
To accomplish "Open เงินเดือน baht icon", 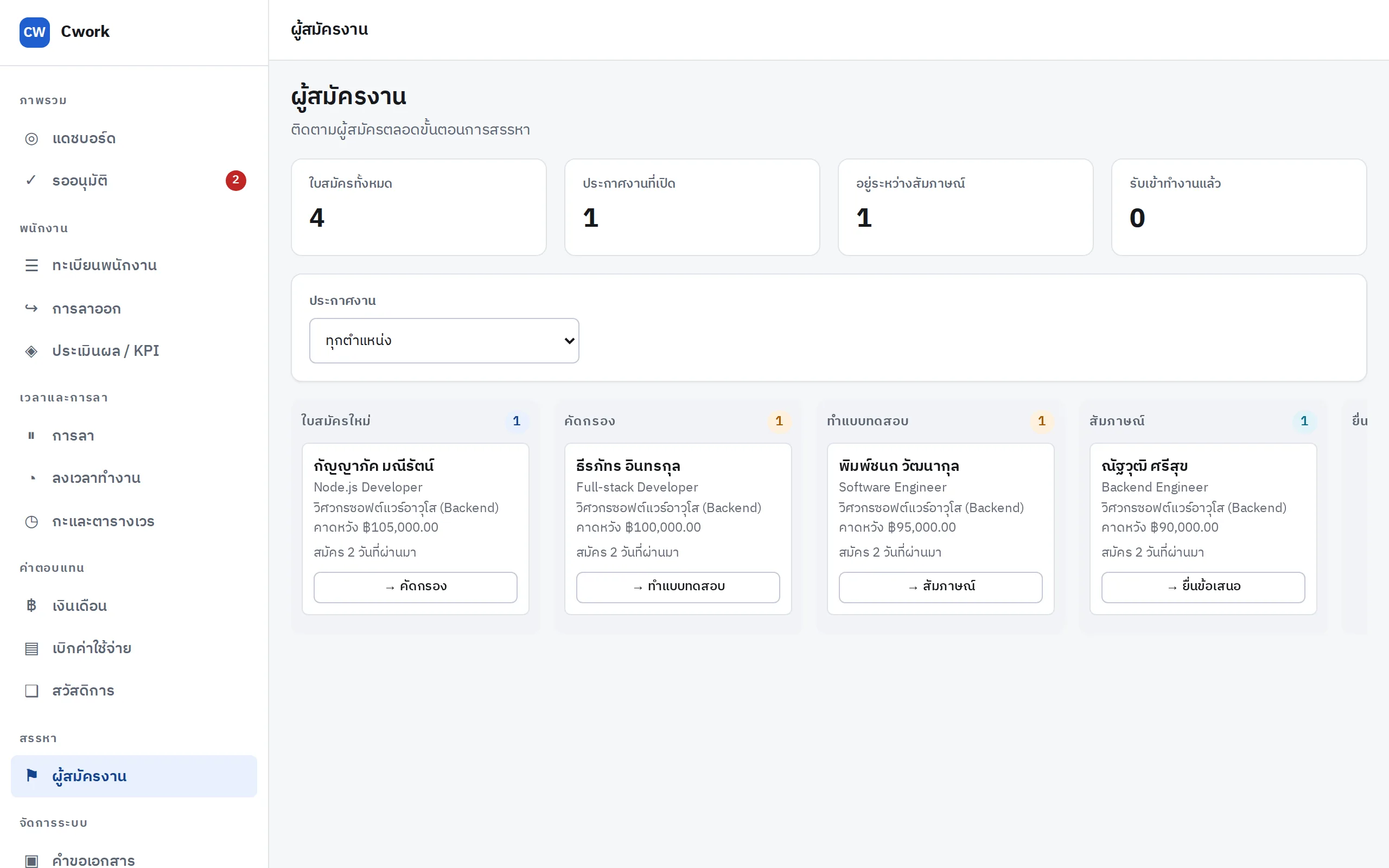I will pyautogui.click(x=31, y=605).
